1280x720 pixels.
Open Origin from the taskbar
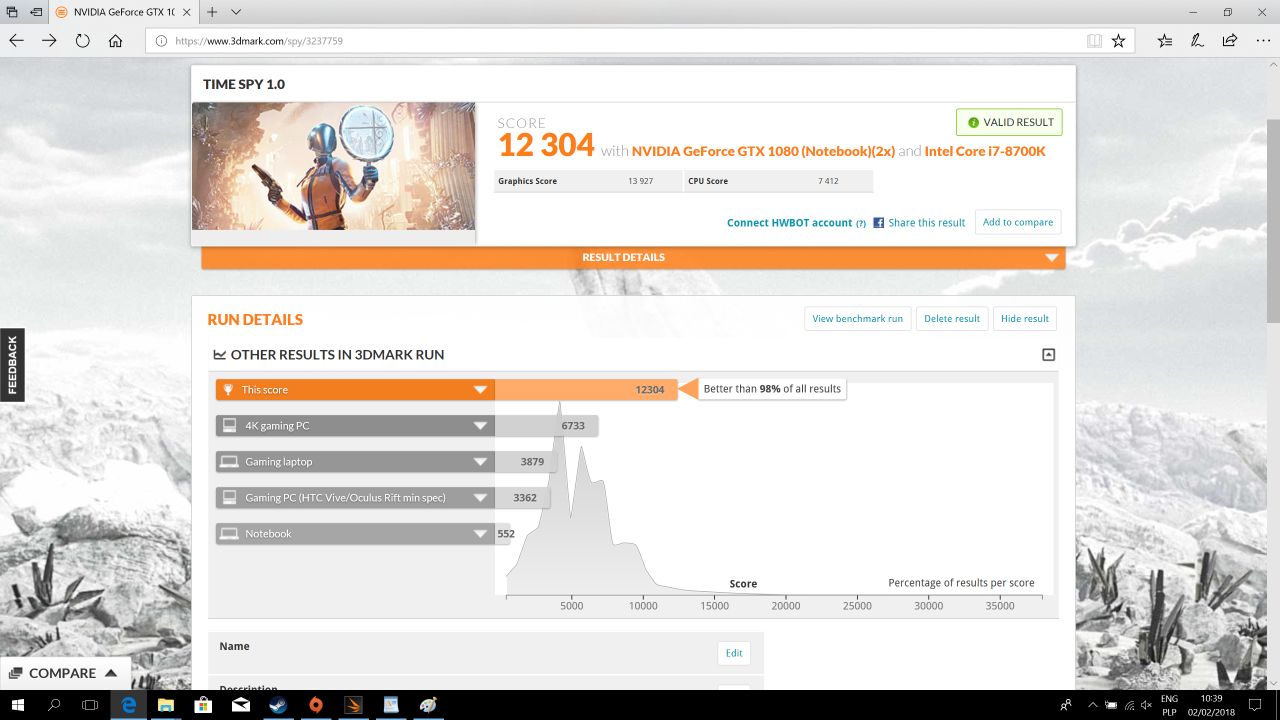click(316, 705)
